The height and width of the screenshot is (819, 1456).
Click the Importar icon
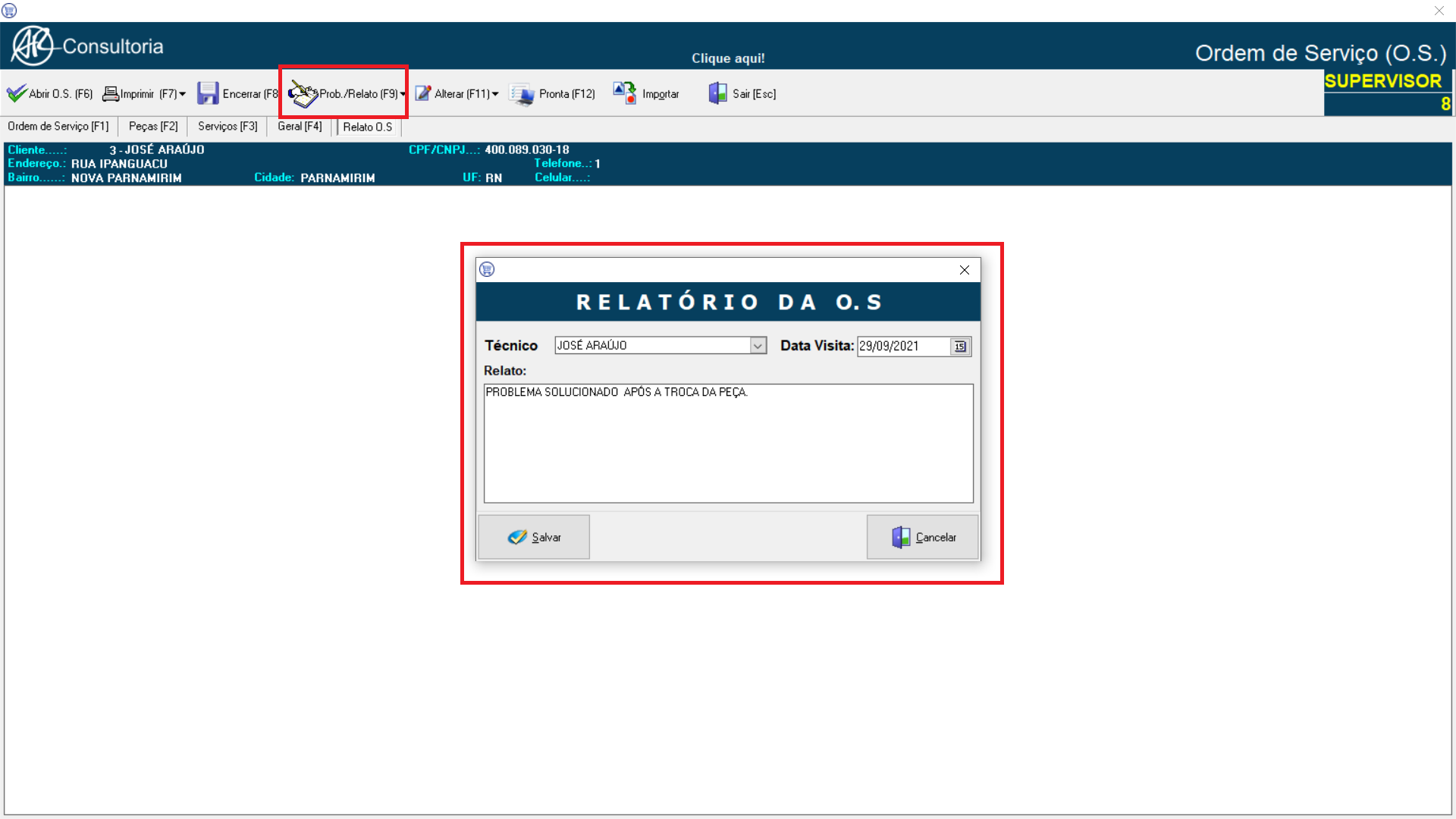(x=625, y=93)
